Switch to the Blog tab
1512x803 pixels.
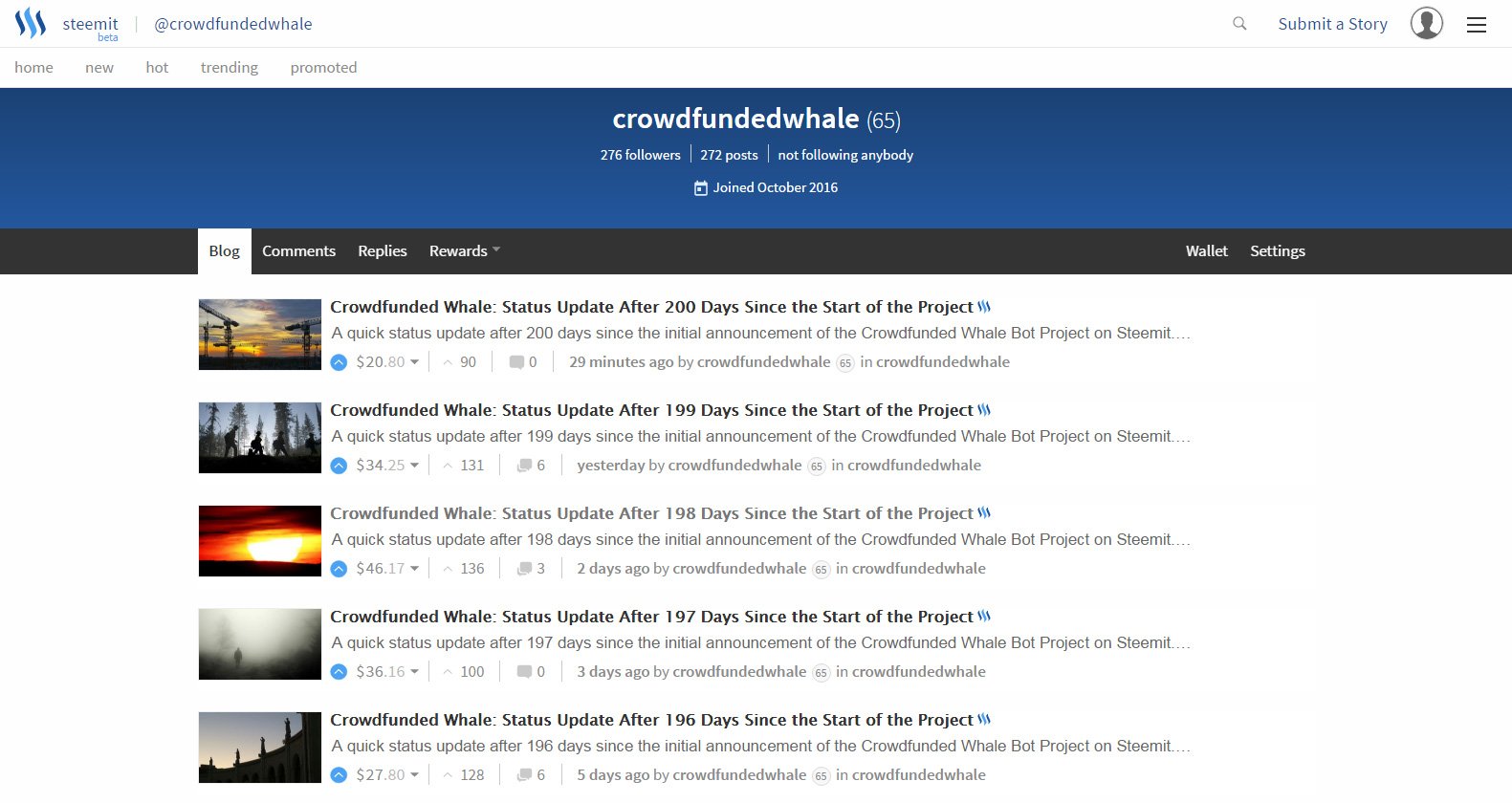[x=225, y=251]
